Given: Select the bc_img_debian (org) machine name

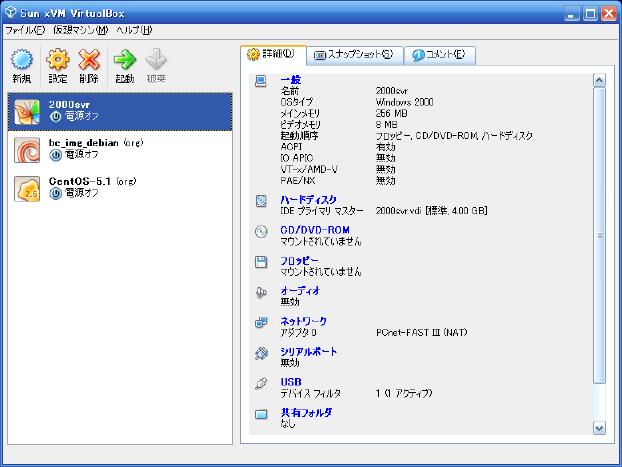Looking at the screenshot, I should pyautogui.click(x=96, y=143).
